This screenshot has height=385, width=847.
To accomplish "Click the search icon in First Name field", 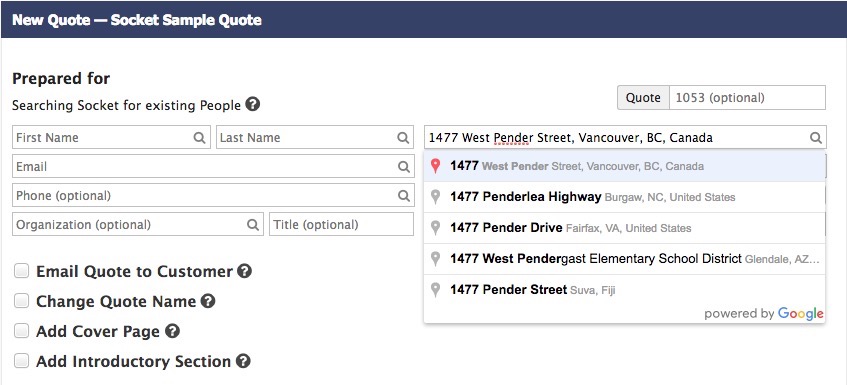I will [199, 138].
